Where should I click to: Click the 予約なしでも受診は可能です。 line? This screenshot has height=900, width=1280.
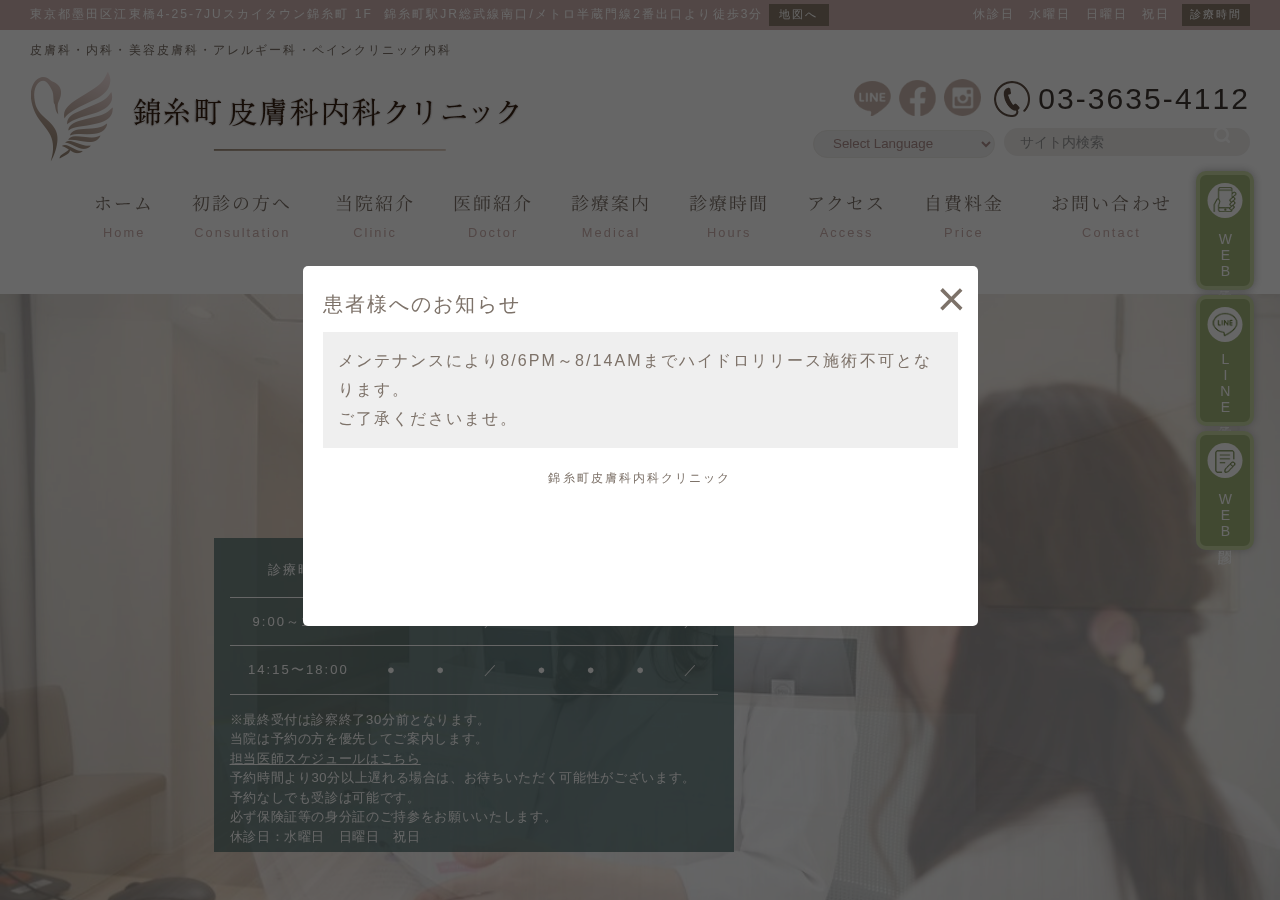(x=325, y=798)
